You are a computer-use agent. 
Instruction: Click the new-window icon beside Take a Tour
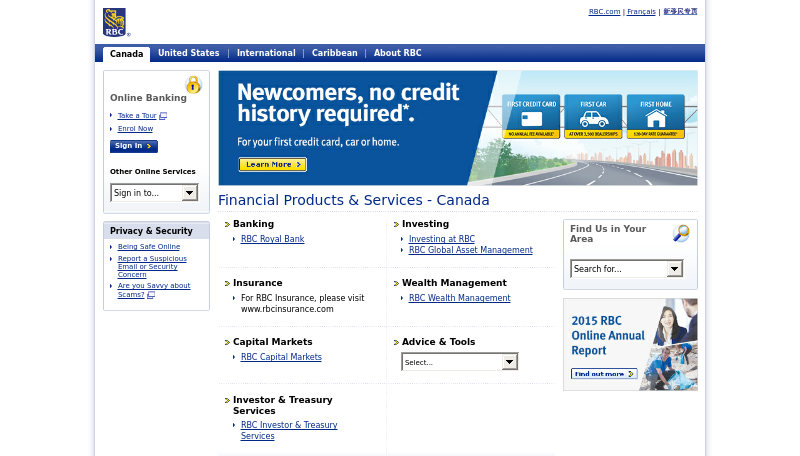tap(163, 116)
